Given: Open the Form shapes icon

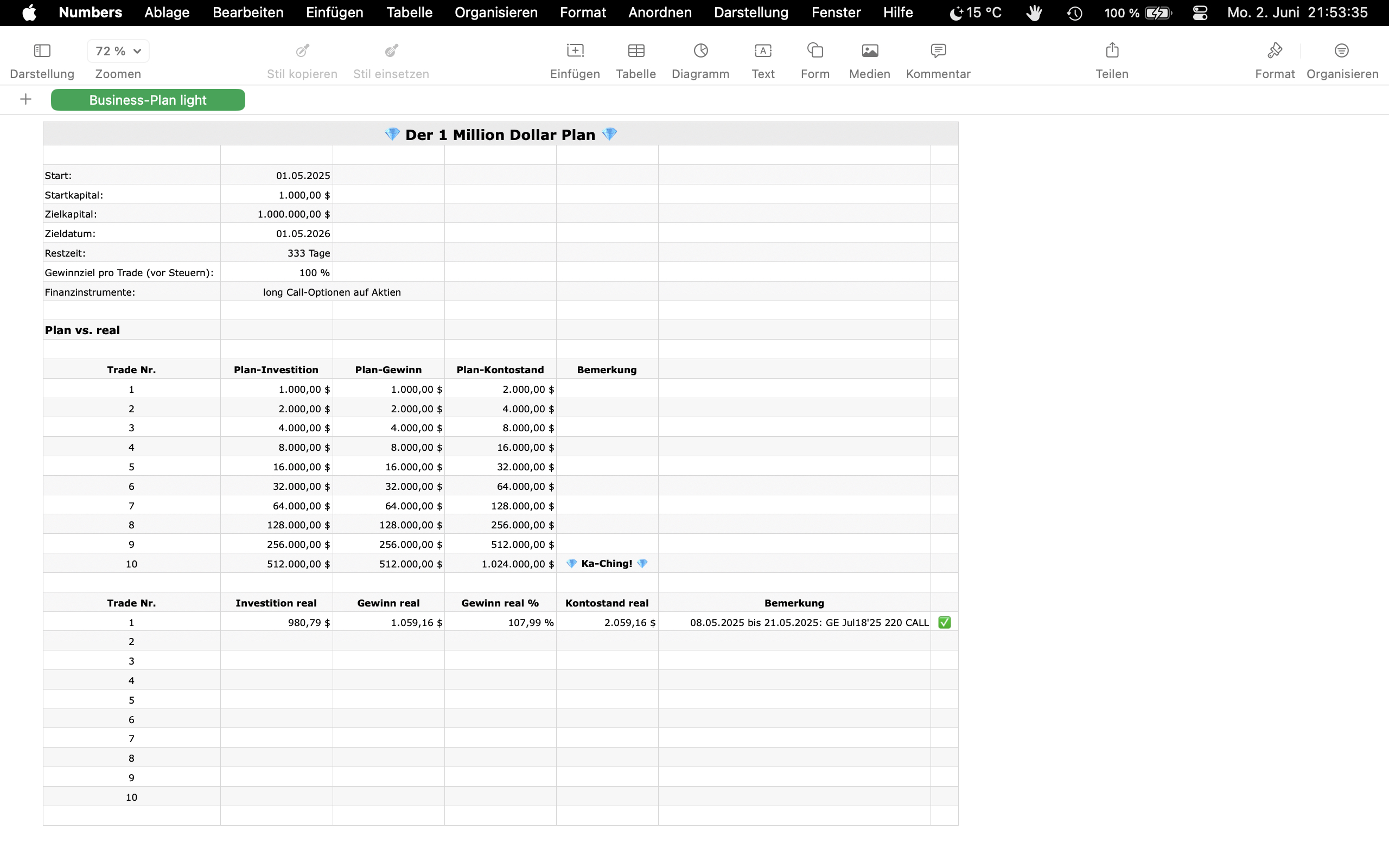Looking at the screenshot, I should [815, 51].
